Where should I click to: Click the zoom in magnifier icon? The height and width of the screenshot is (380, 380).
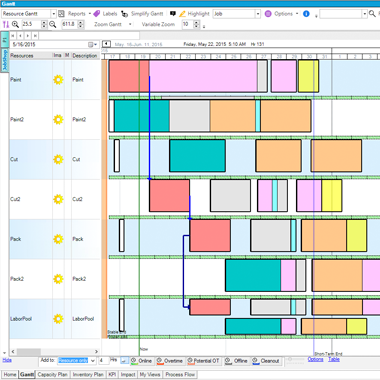click(x=15, y=24)
